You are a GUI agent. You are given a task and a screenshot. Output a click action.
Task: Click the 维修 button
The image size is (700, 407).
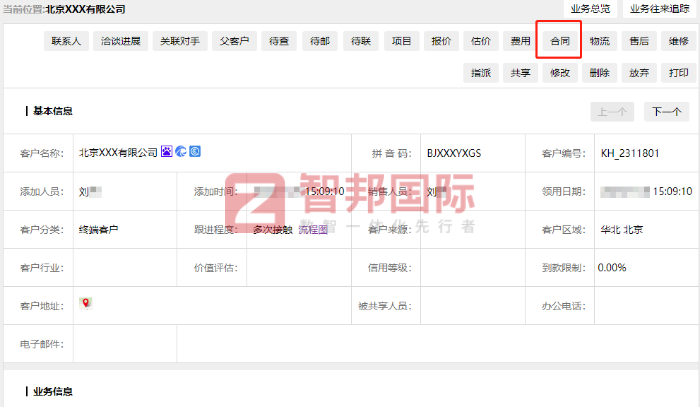pyautogui.click(x=679, y=41)
